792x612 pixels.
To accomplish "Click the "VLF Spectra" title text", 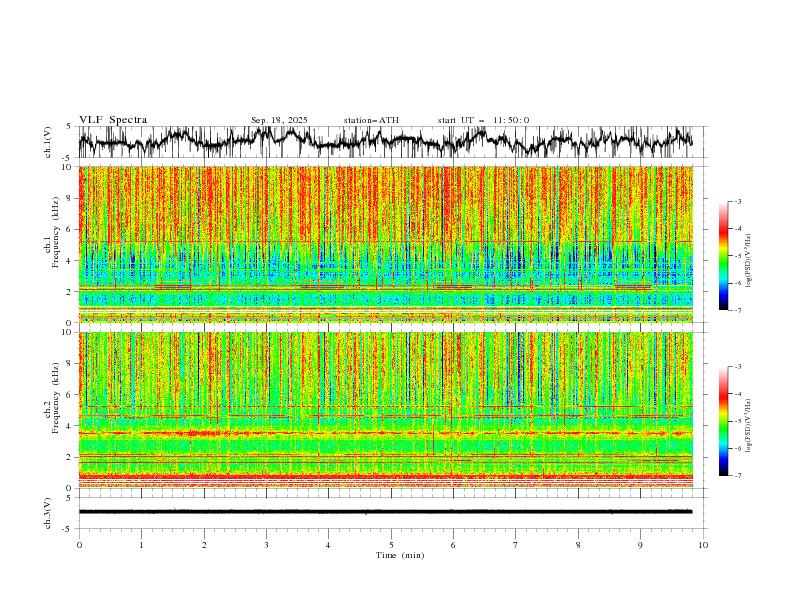I will click(113, 120).
